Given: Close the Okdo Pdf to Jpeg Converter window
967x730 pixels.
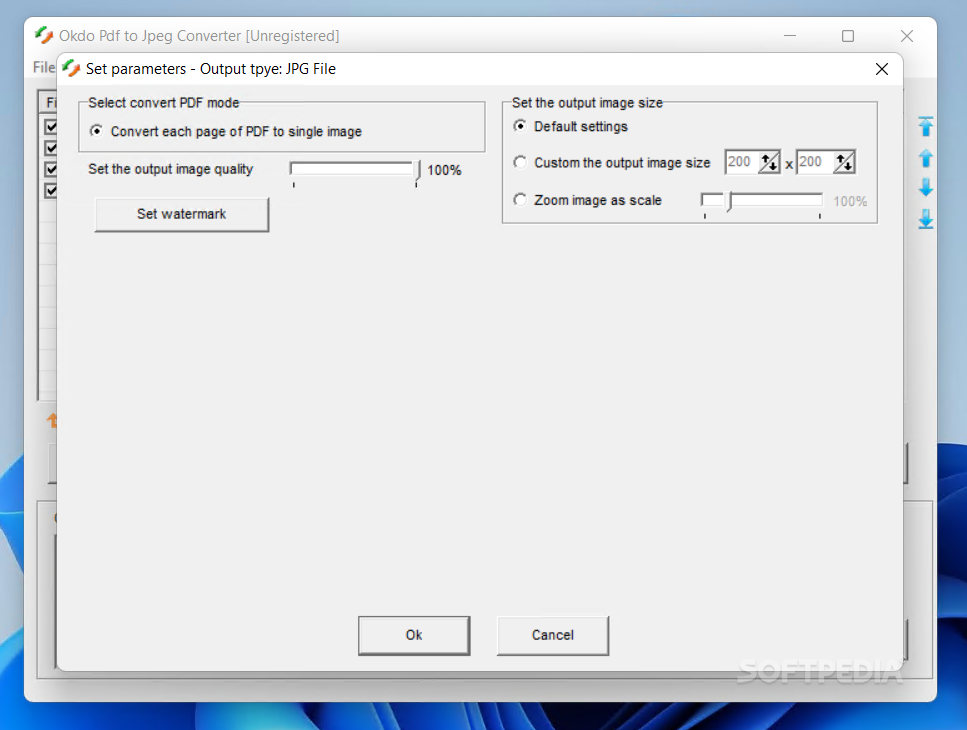Looking at the screenshot, I should point(907,36).
